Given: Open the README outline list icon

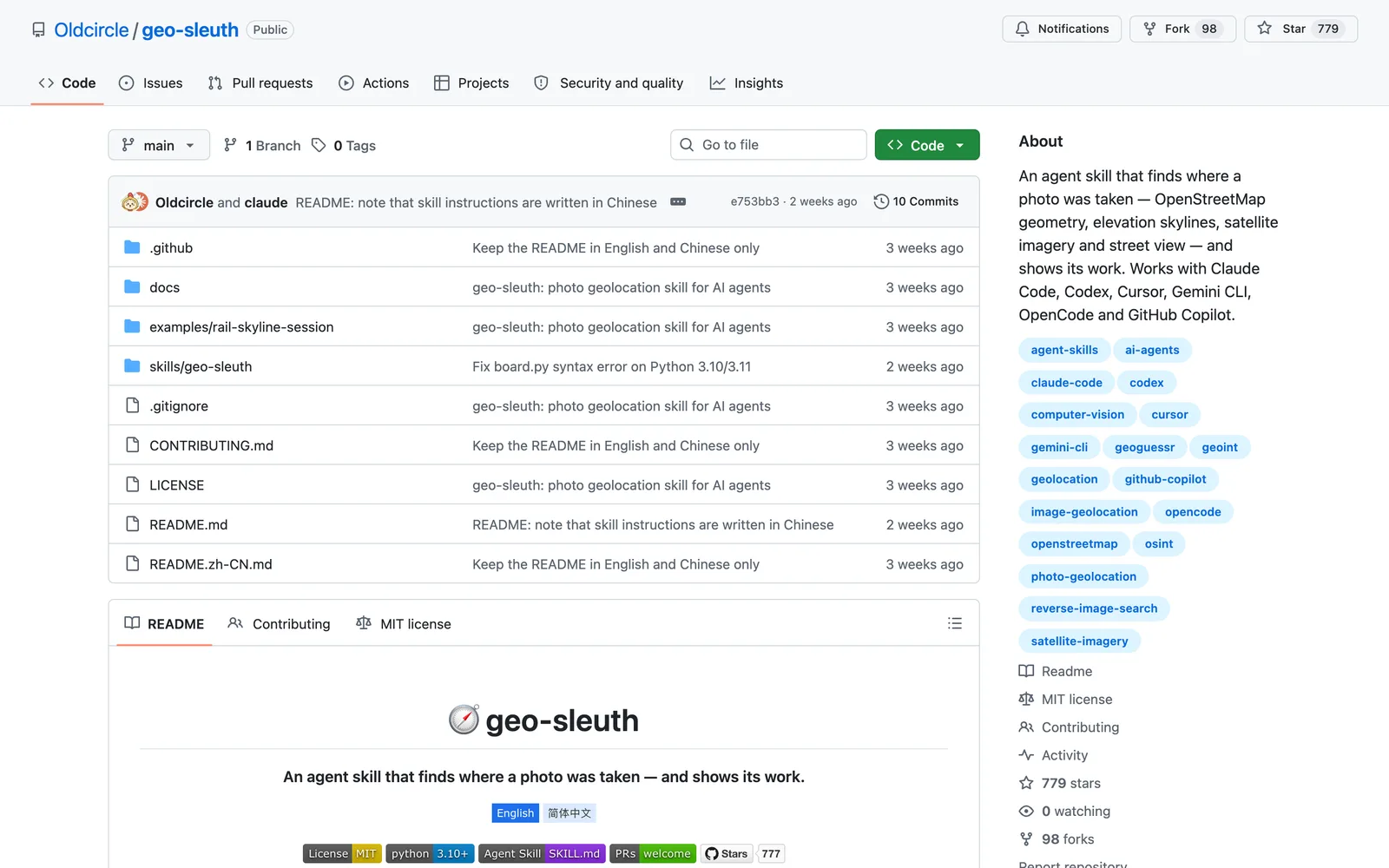Looking at the screenshot, I should tap(955, 623).
